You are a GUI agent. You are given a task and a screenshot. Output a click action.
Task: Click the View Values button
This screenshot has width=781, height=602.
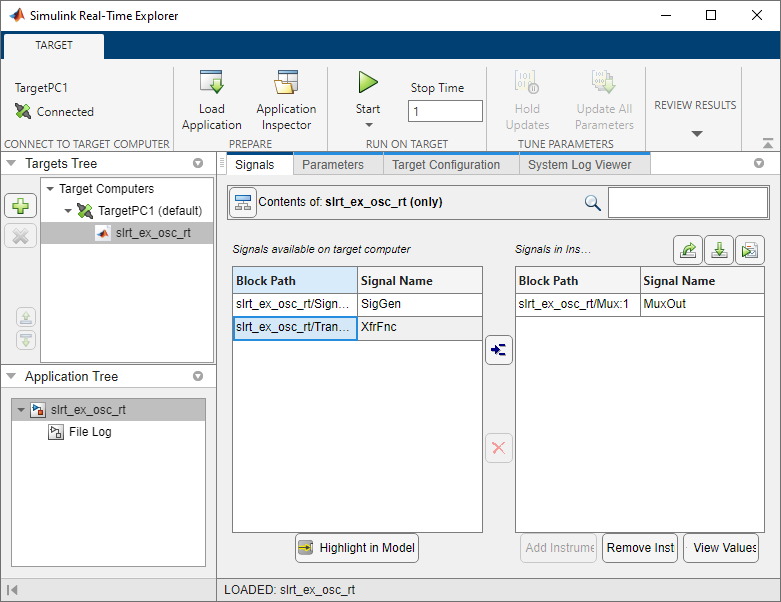721,548
